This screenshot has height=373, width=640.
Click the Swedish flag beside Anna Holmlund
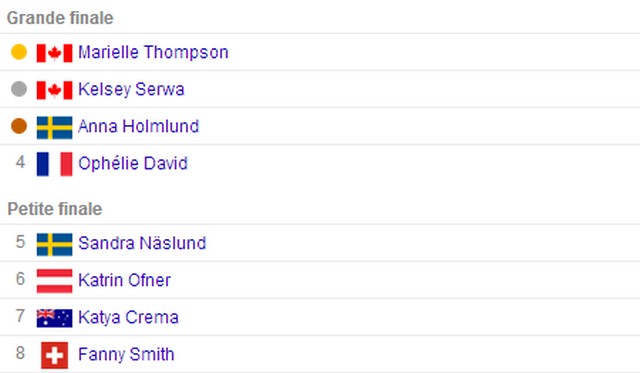pyautogui.click(x=54, y=127)
